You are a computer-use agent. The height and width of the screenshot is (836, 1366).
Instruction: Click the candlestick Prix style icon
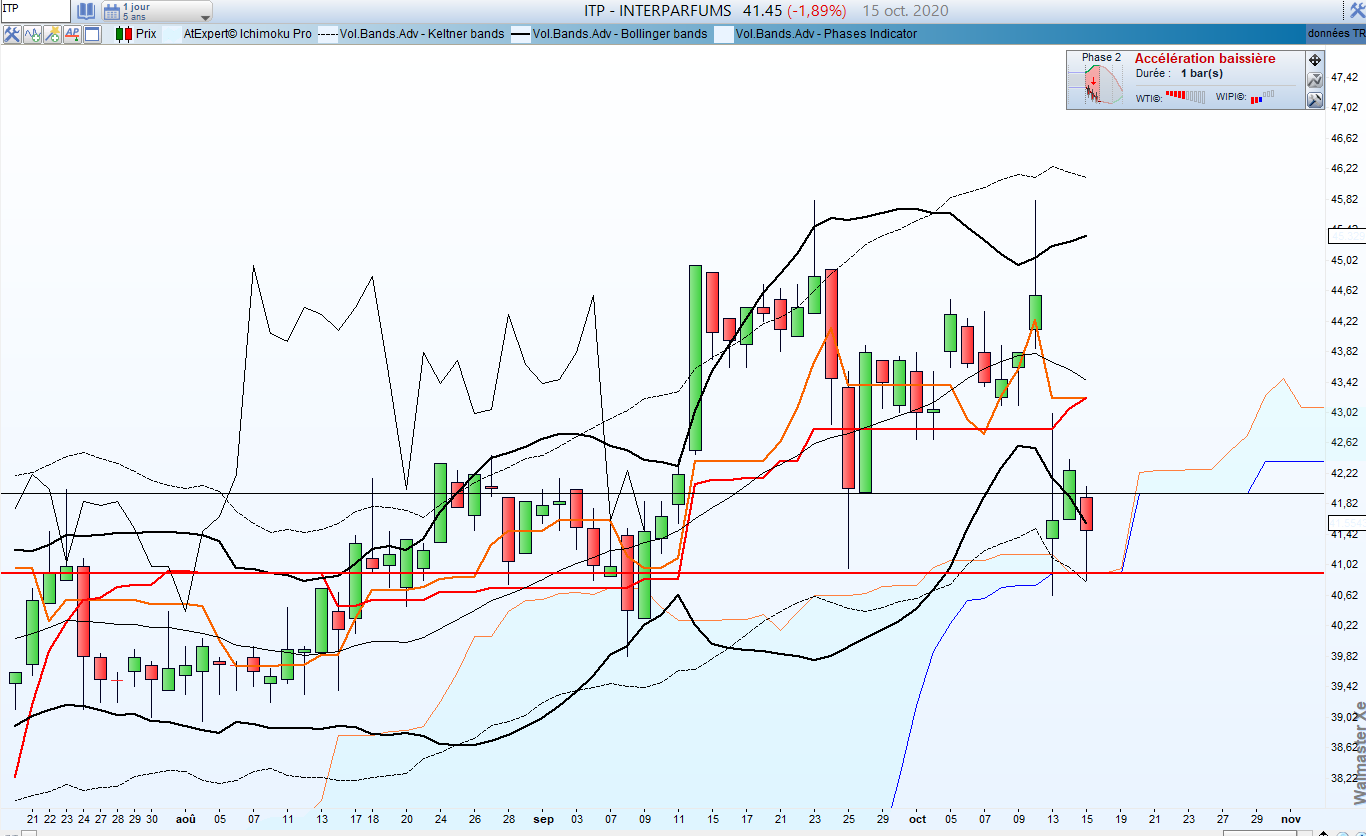(x=124, y=34)
